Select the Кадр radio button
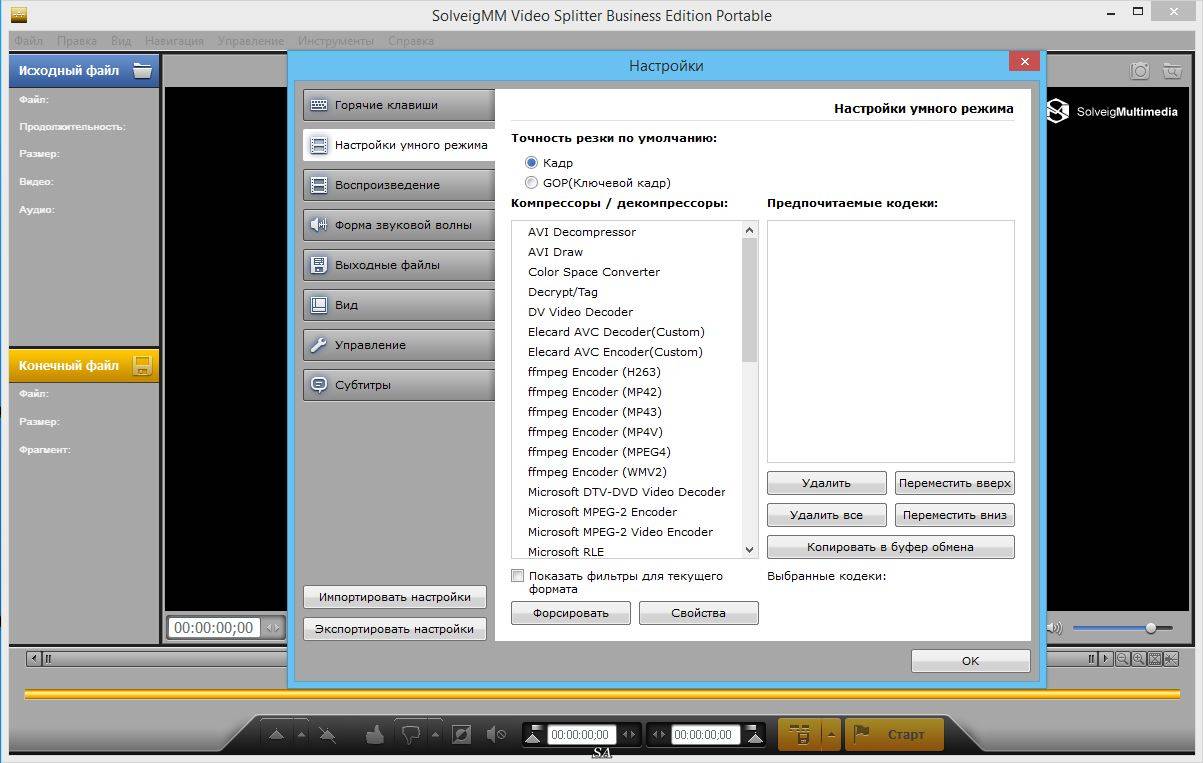The image size is (1203, 763). point(532,162)
